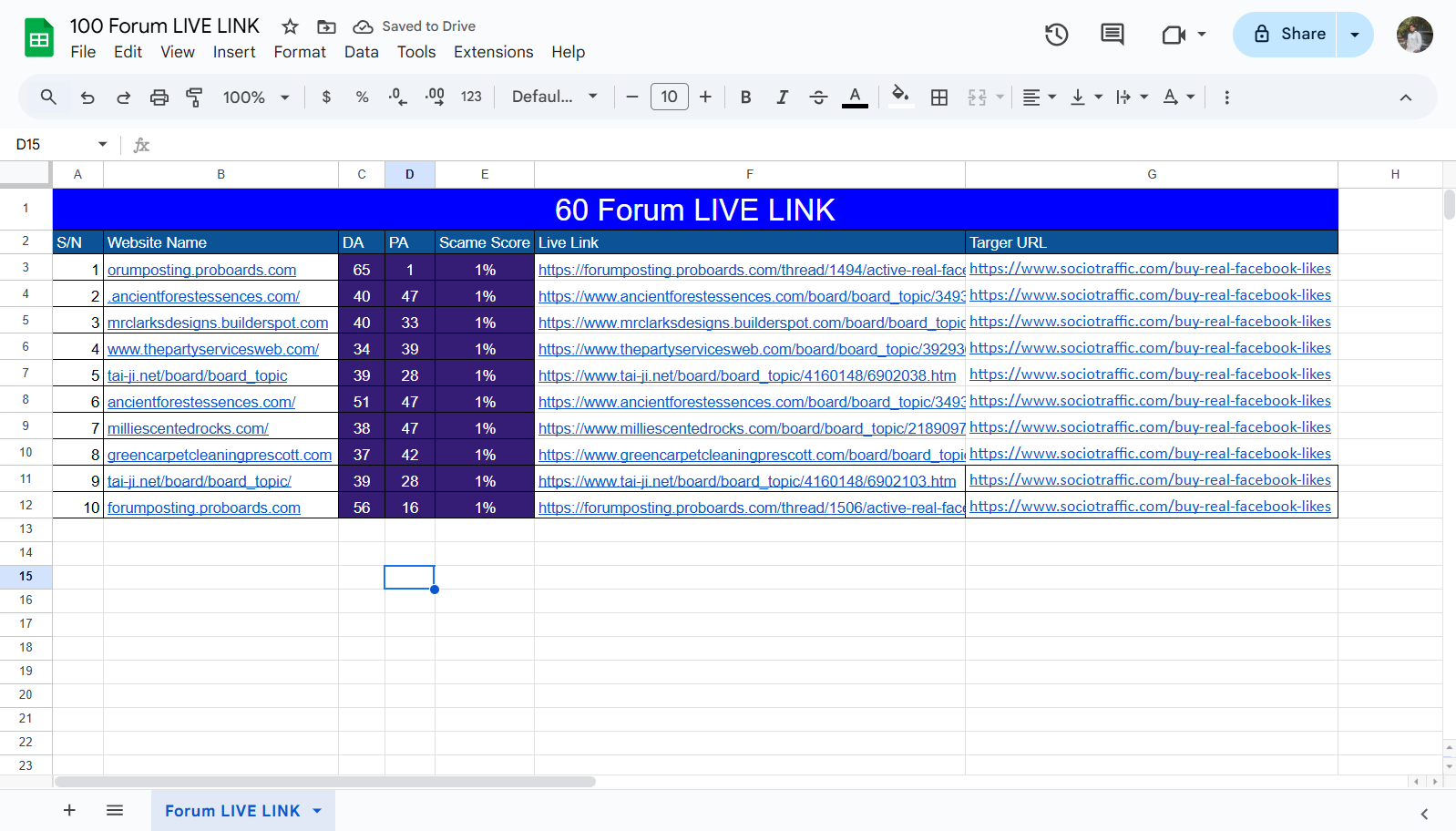
Task: Click the search menus magnifier icon
Action: click(48, 97)
